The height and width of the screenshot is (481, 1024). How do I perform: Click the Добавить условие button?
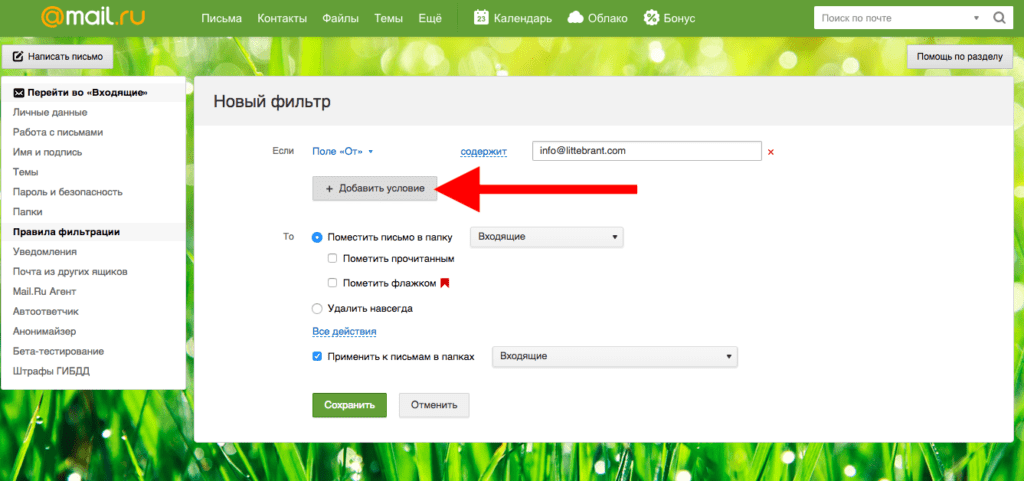coord(374,188)
